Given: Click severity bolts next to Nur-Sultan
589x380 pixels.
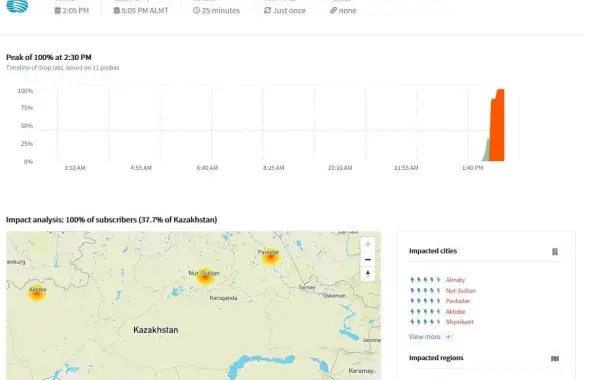Looking at the screenshot, I should tap(425, 290).
